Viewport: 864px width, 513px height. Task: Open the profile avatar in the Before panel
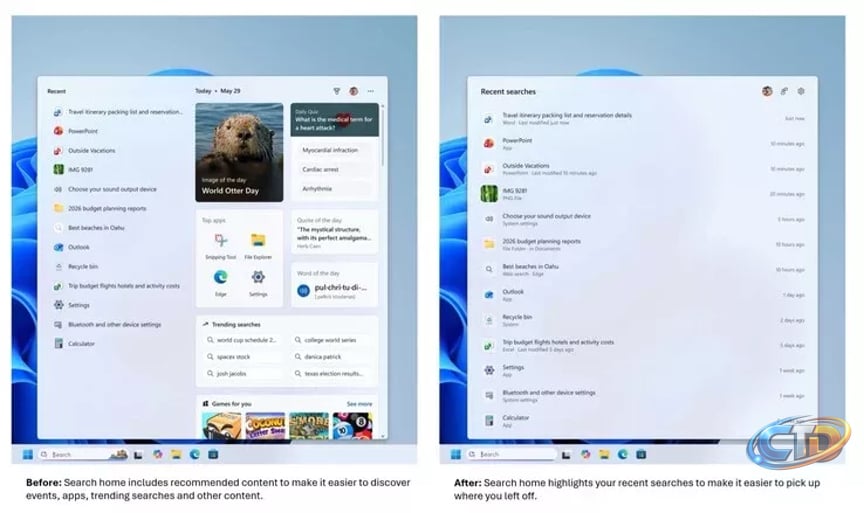coord(354,91)
